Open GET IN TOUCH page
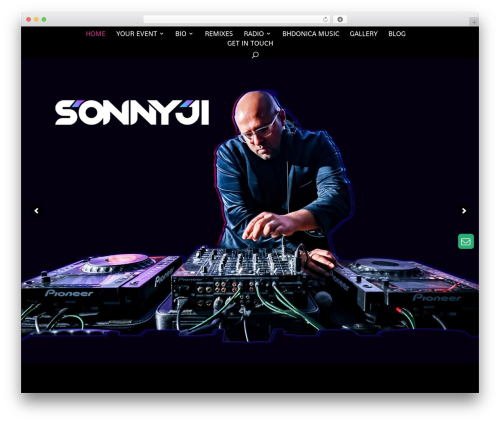 click(250, 43)
